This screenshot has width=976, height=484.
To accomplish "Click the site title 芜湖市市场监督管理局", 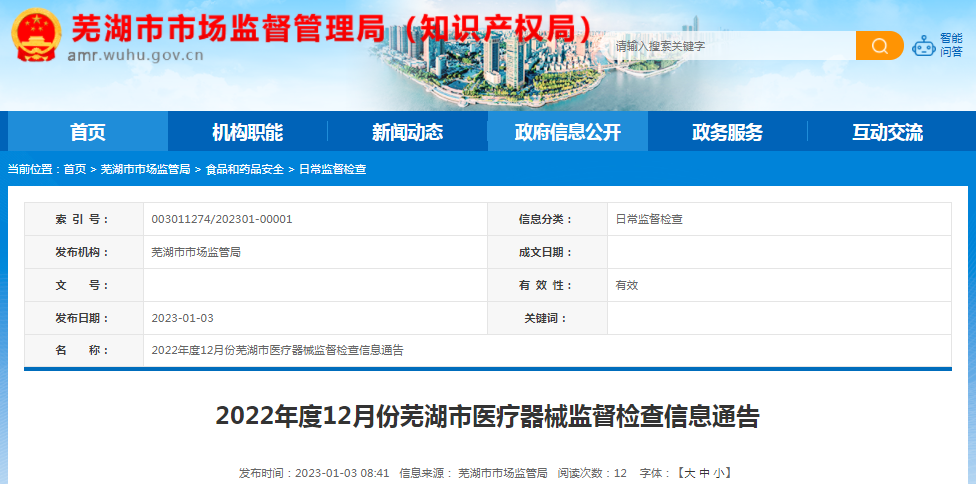I will [228, 27].
